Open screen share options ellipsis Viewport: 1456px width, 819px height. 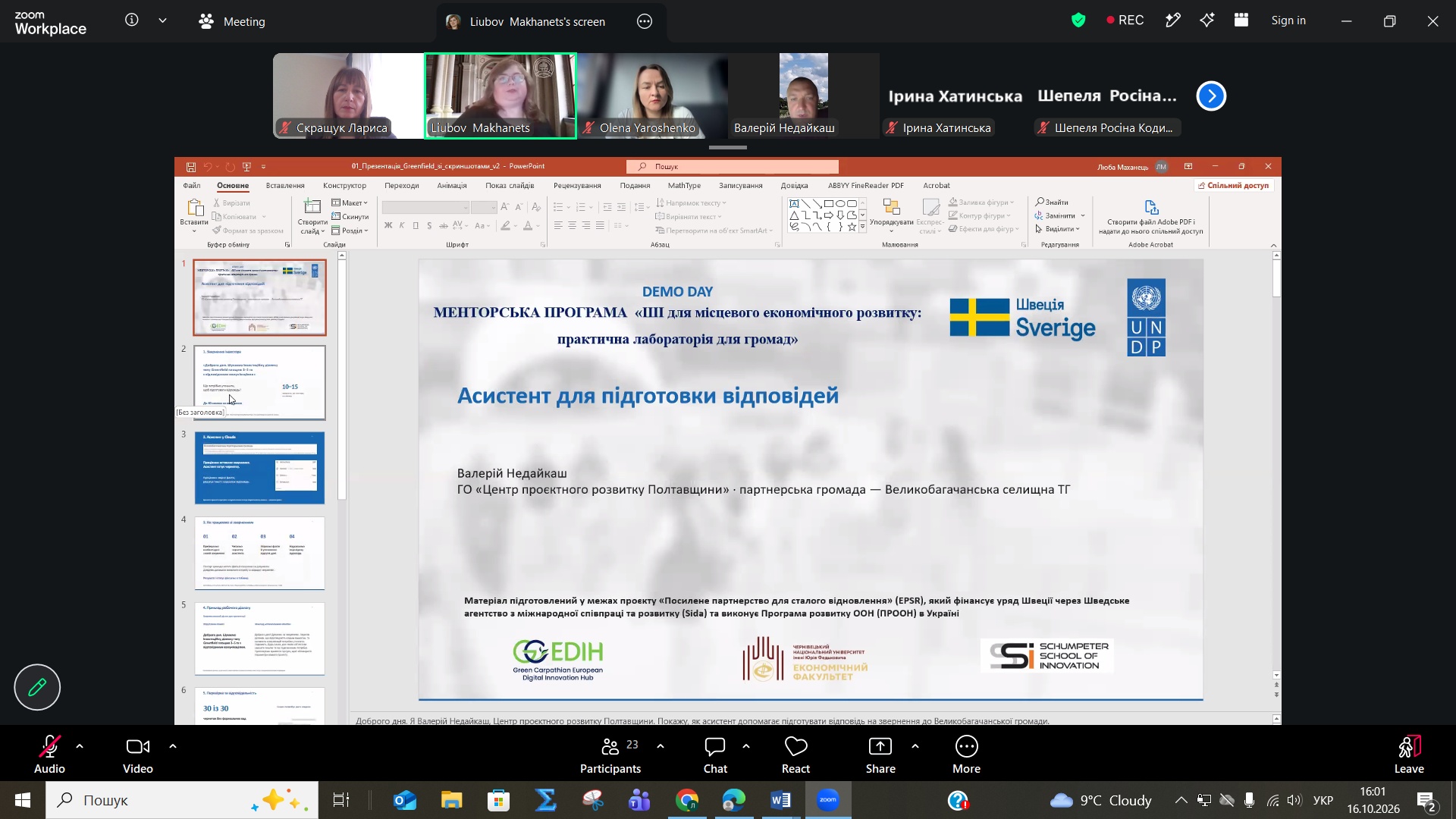(645, 22)
